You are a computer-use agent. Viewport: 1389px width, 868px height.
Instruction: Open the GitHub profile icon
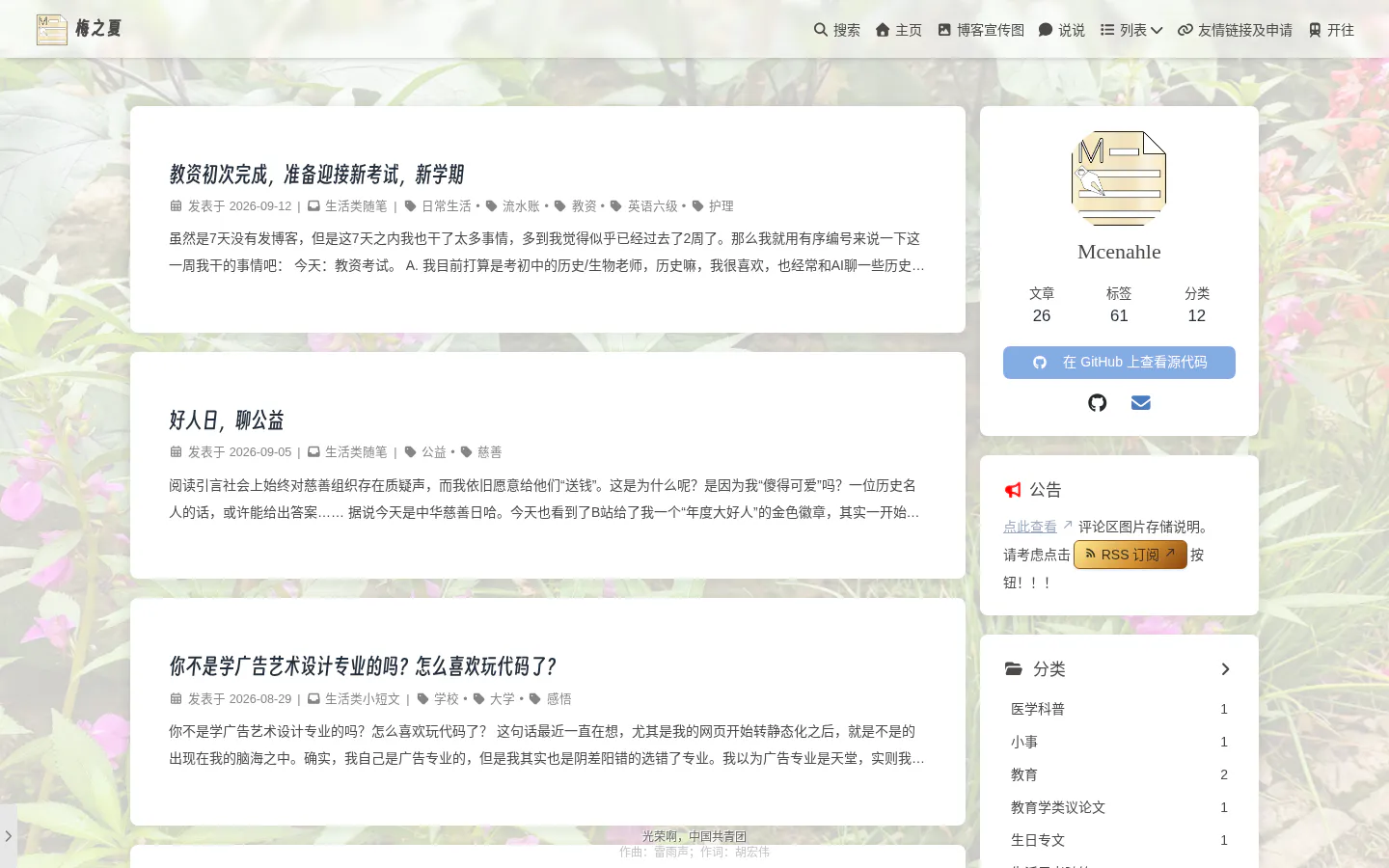tap(1098, 403)
